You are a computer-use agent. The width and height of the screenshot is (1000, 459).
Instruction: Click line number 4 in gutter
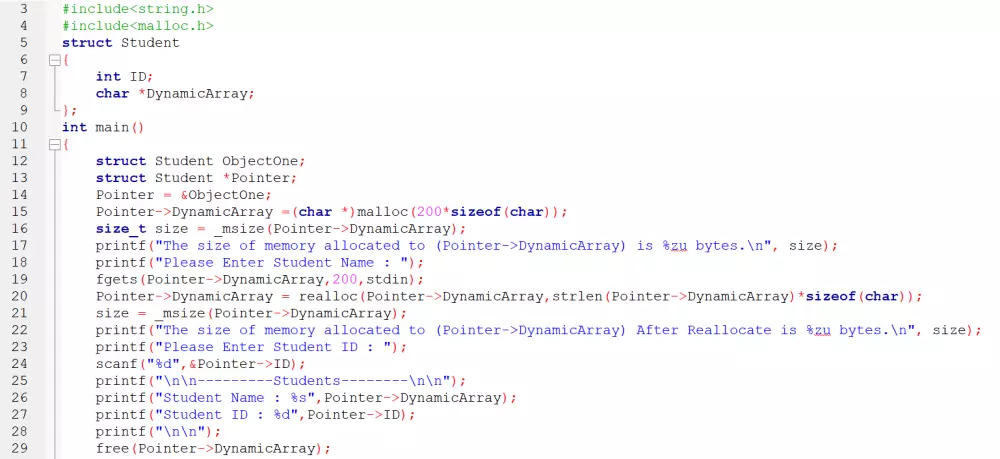(x=24, y=26)
